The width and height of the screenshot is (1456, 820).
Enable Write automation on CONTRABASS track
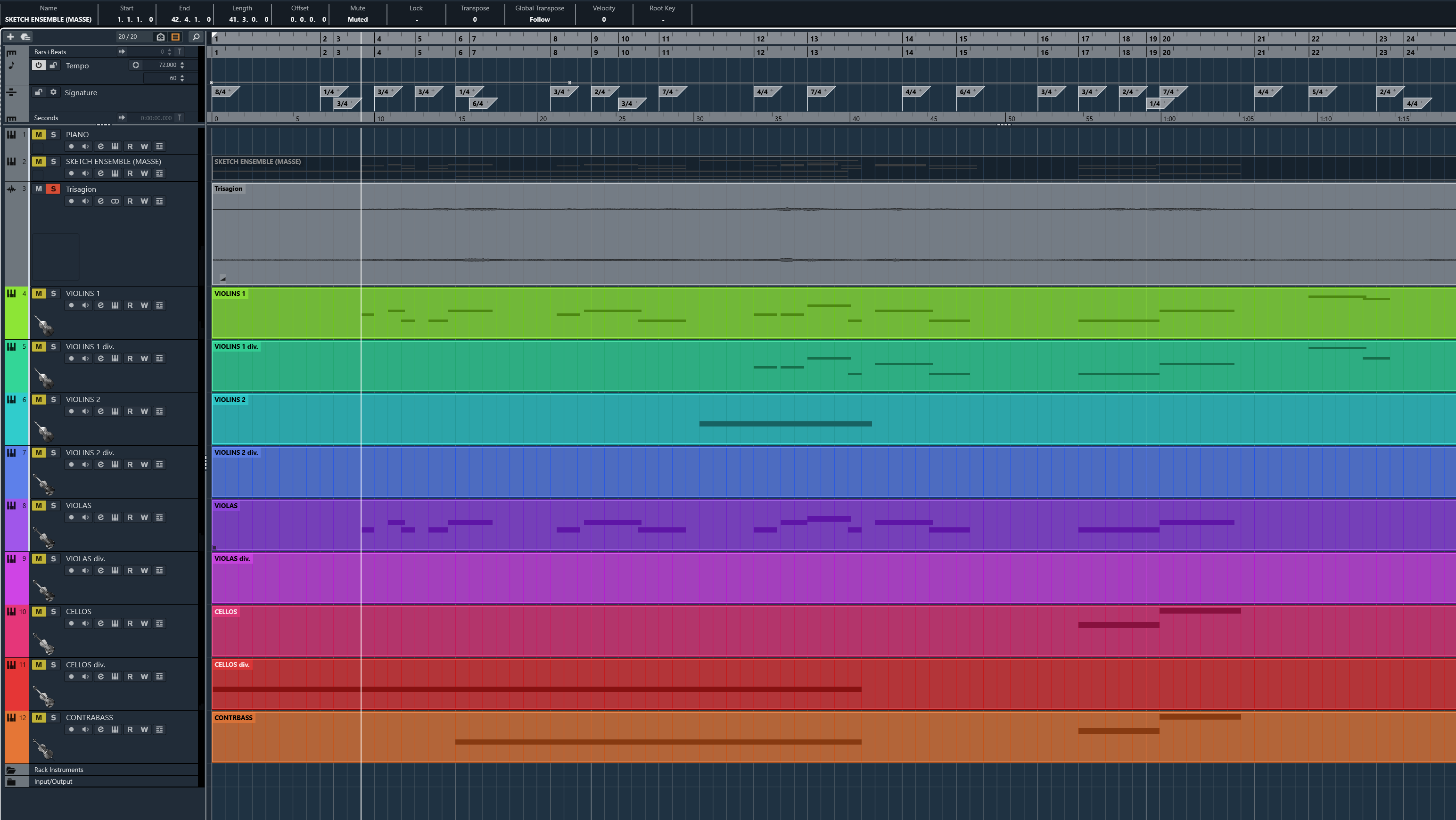pyautogui.click(x=145, y=730)
